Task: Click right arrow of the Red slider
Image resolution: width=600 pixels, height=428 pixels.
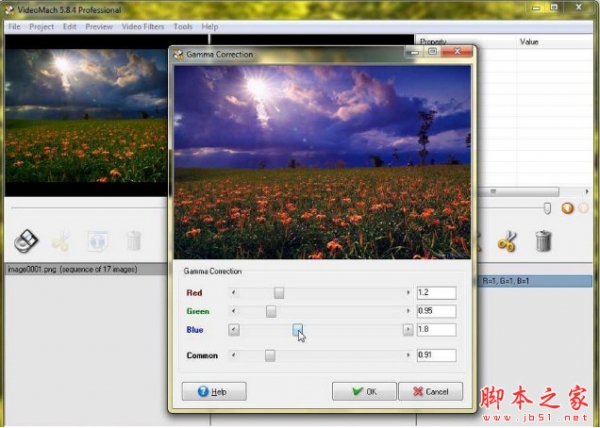Action: 408,293
